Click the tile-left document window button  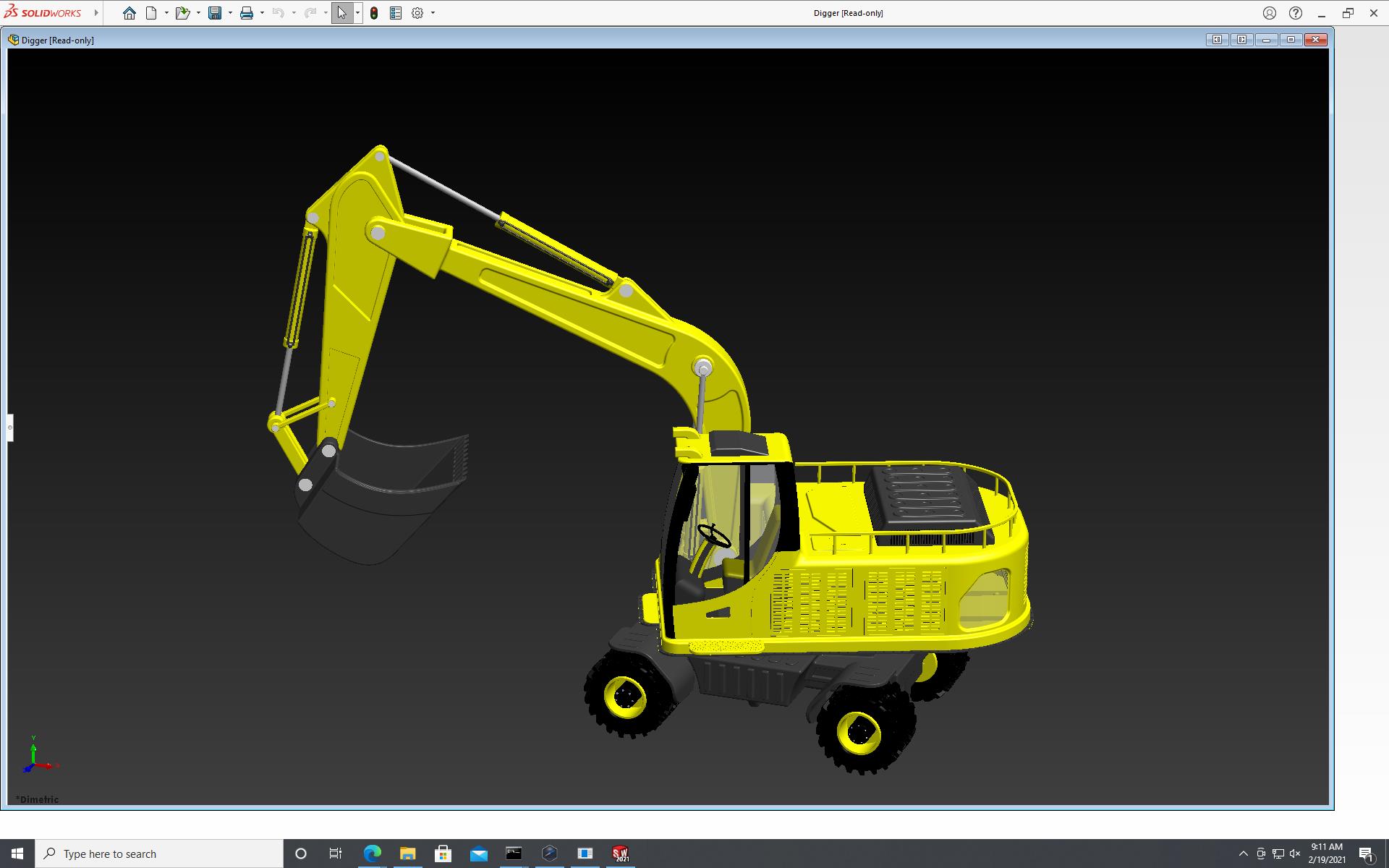pos(1217,40)
